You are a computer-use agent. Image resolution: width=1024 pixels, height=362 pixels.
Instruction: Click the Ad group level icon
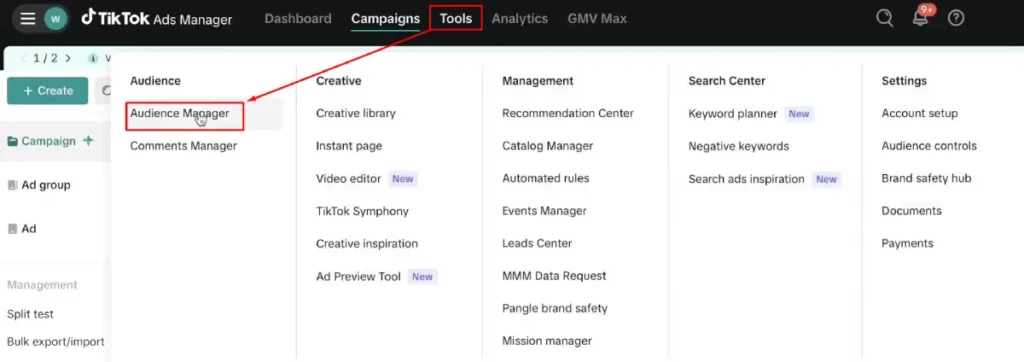coord(12,185)
